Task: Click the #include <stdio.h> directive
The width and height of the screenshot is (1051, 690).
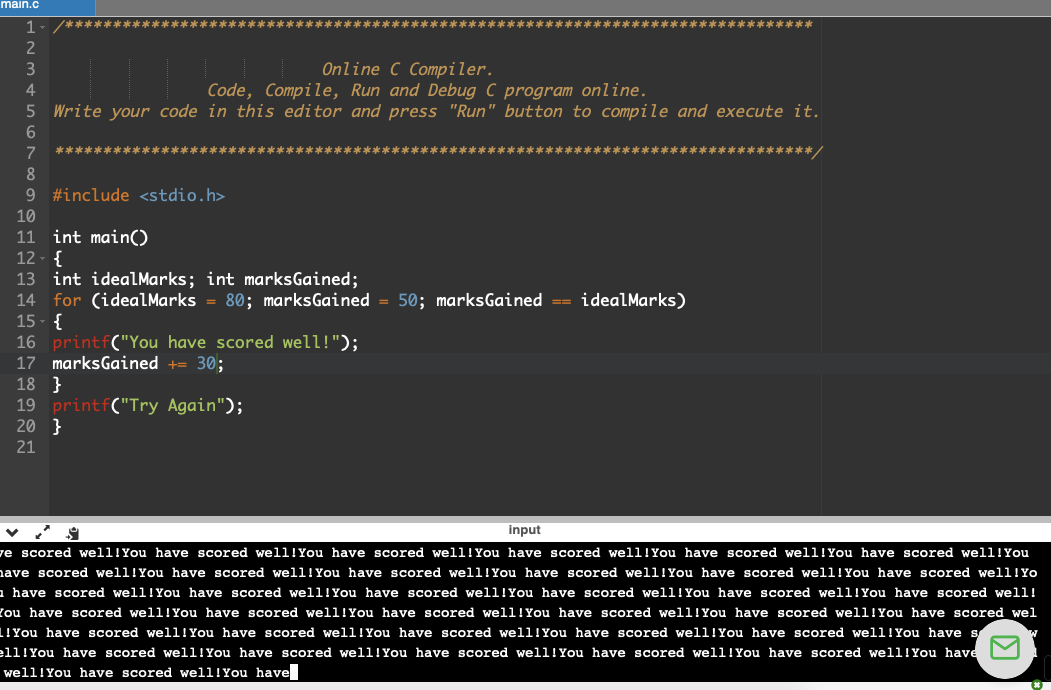Action: [x=140, y=195]
